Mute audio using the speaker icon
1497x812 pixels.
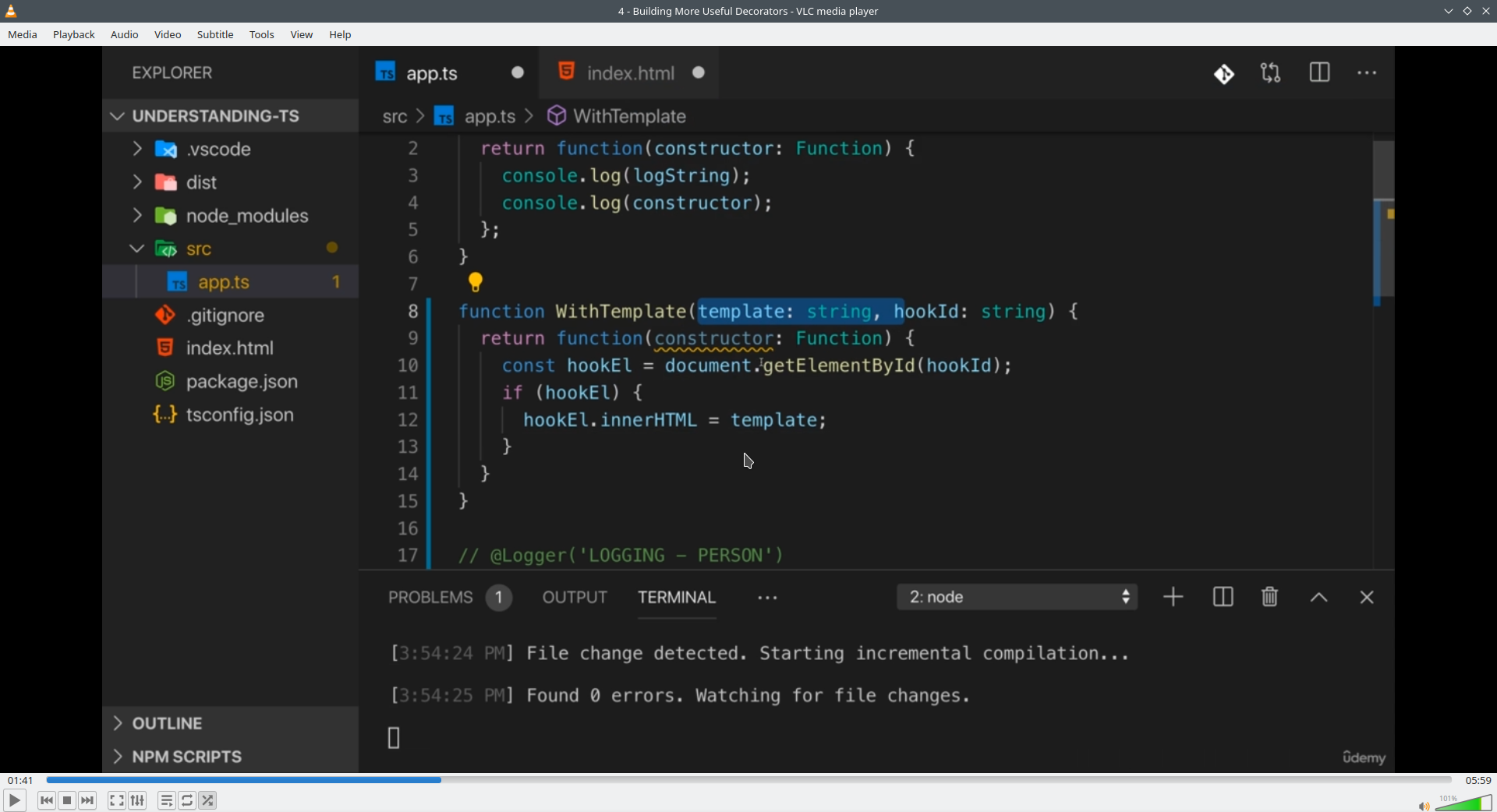(1424, 806)
